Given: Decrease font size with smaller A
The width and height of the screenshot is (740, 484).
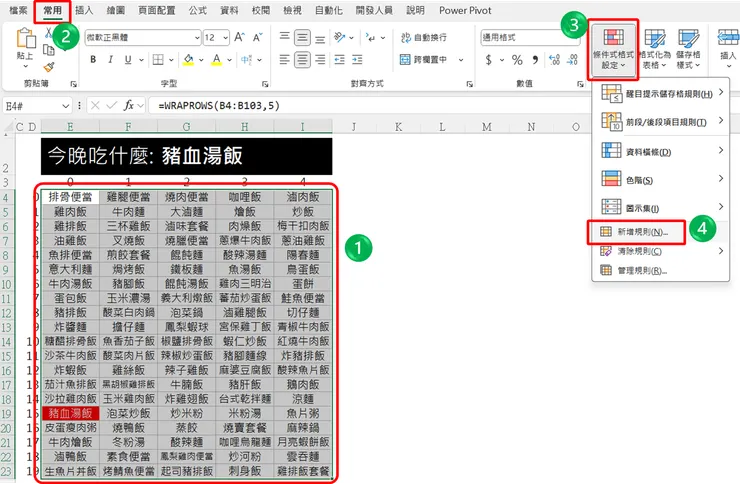Looking at the screenshot, I should (257, 37).
